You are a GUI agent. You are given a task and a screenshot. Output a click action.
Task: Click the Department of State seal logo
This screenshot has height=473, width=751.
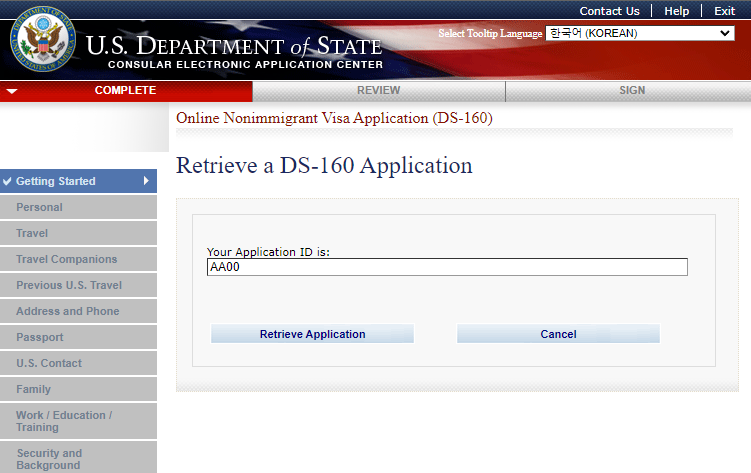click(43, 39)
